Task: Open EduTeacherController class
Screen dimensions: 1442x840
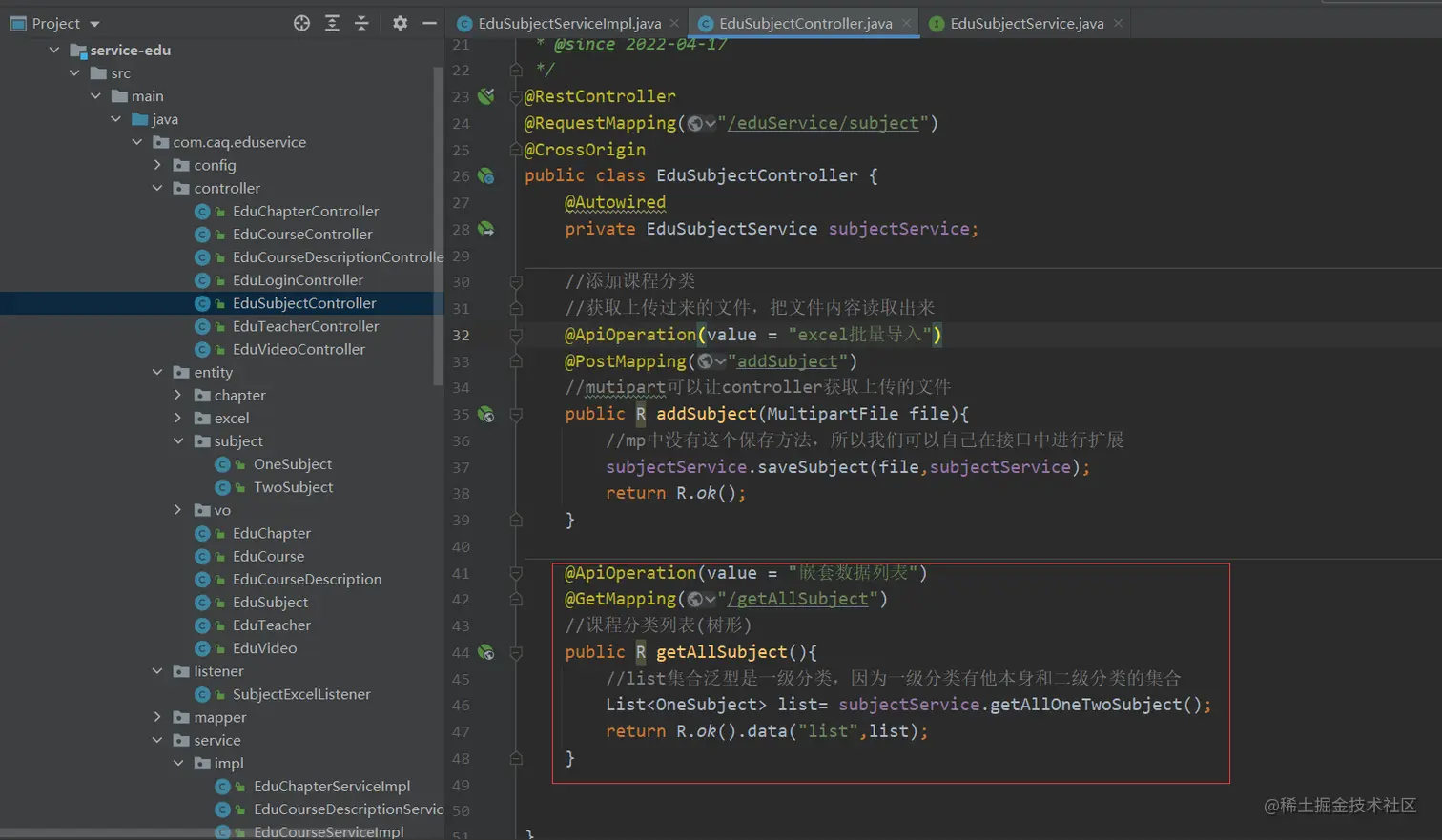Action: pyautogui.click(x=305, y=326)
